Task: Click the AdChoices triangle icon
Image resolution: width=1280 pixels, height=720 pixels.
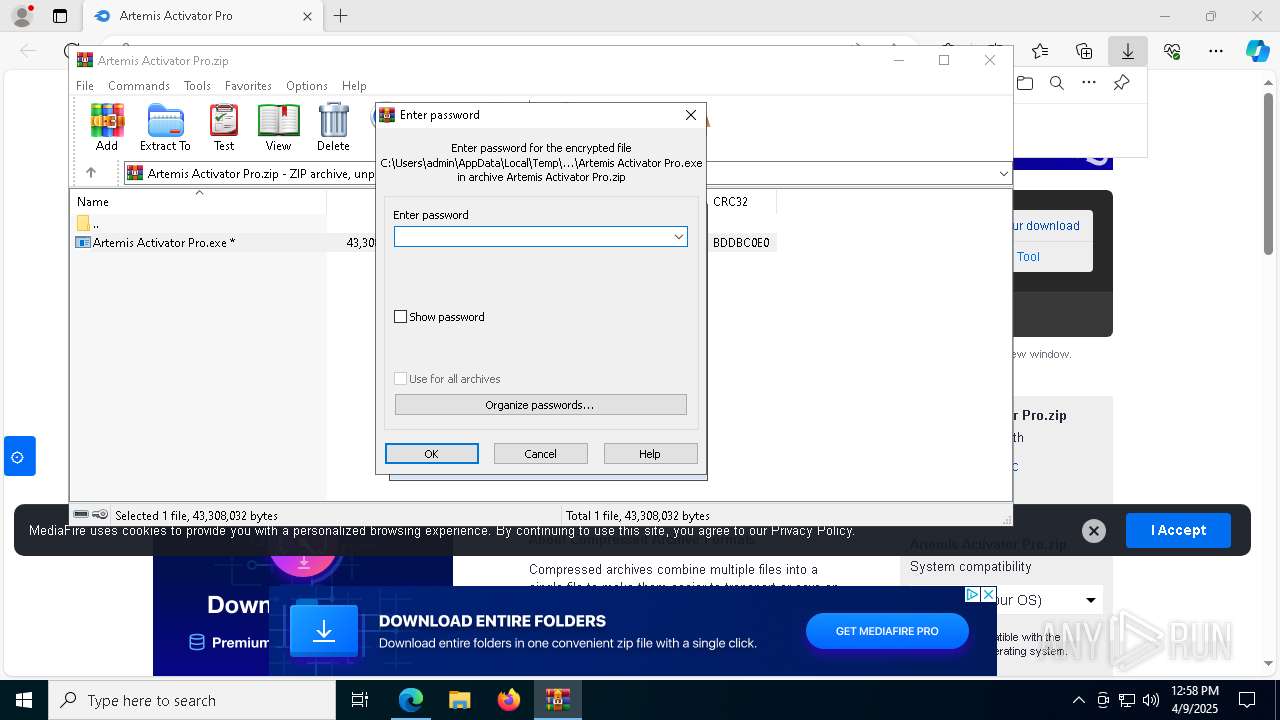Action: (x=972, y=595)
